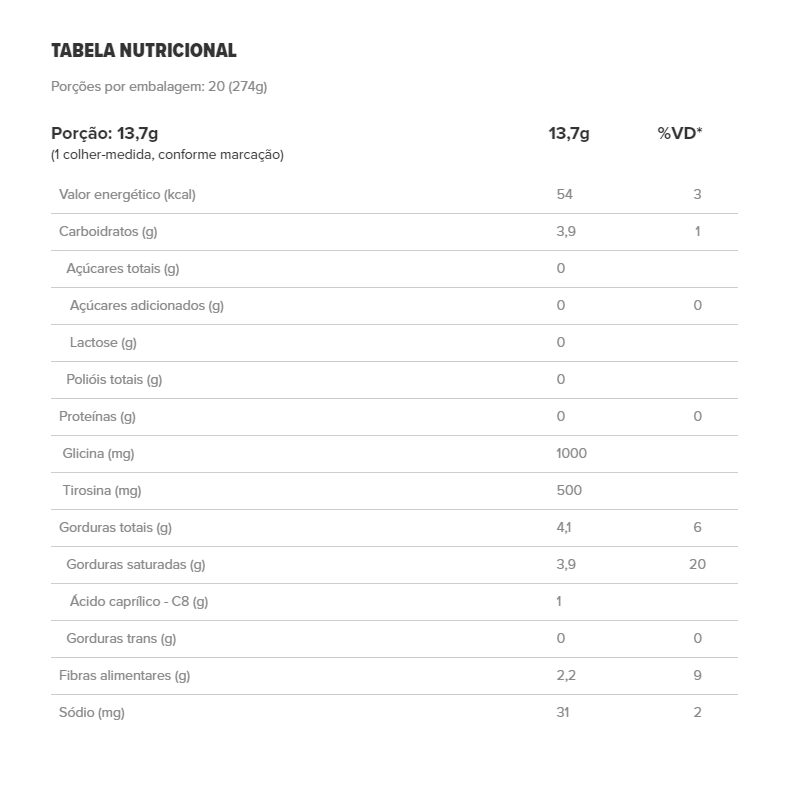
Task: Click the Porções por embalagem text
Action: pyautogui.click(x=159, y=86)
